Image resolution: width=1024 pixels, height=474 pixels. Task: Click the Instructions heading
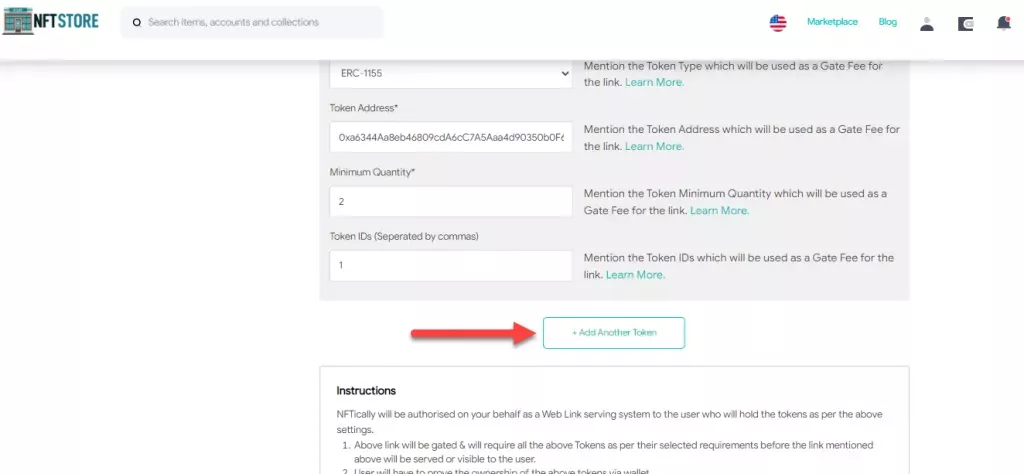click(x=366, y=391)
